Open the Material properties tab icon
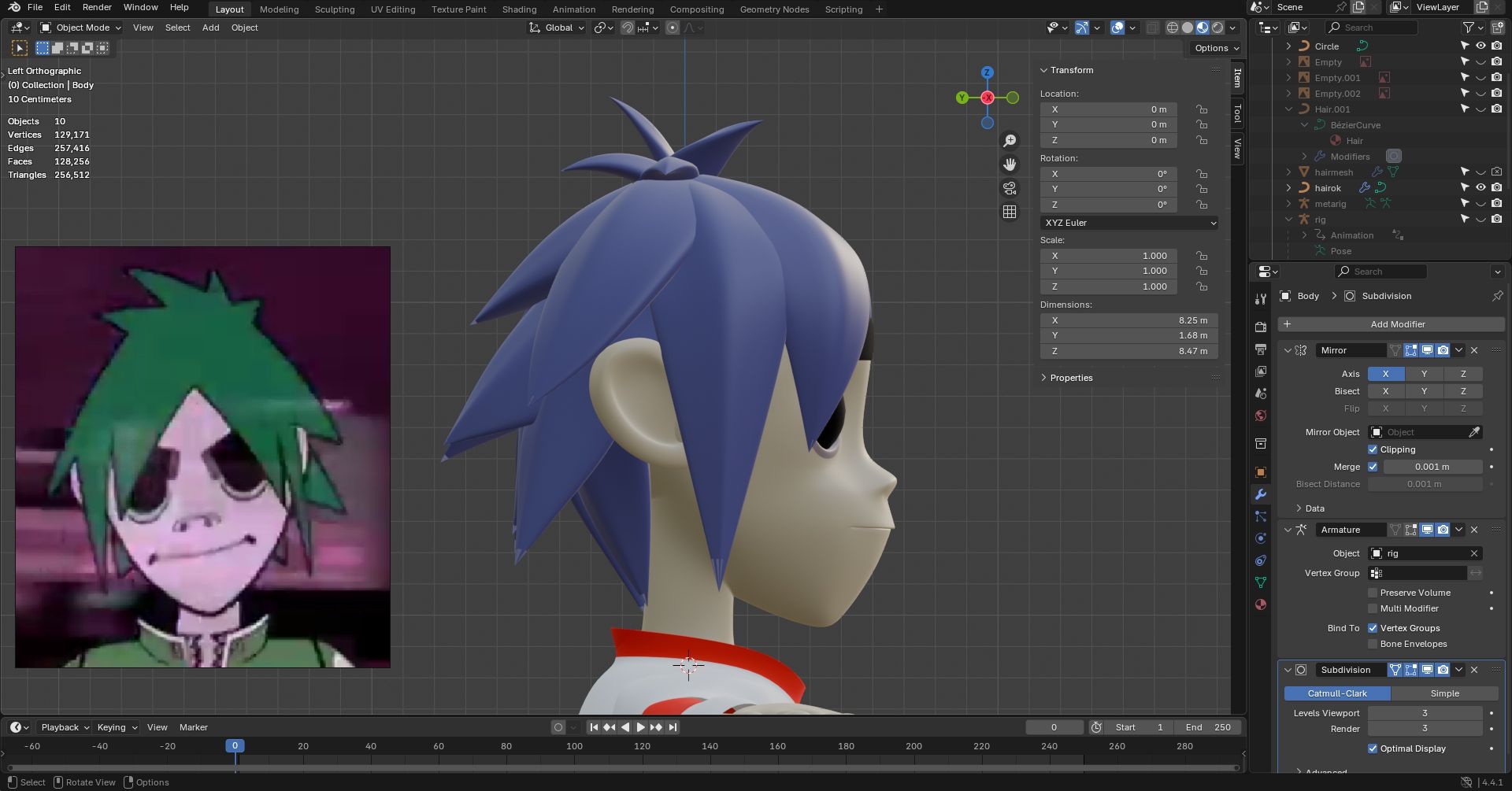The height and width of the screenshot is (791, 1512). click(x=1261, y=604)
